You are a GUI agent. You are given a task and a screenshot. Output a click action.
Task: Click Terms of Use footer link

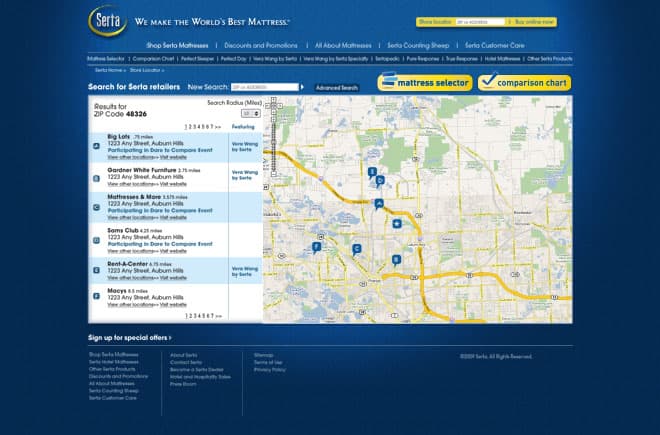[268, 363]
